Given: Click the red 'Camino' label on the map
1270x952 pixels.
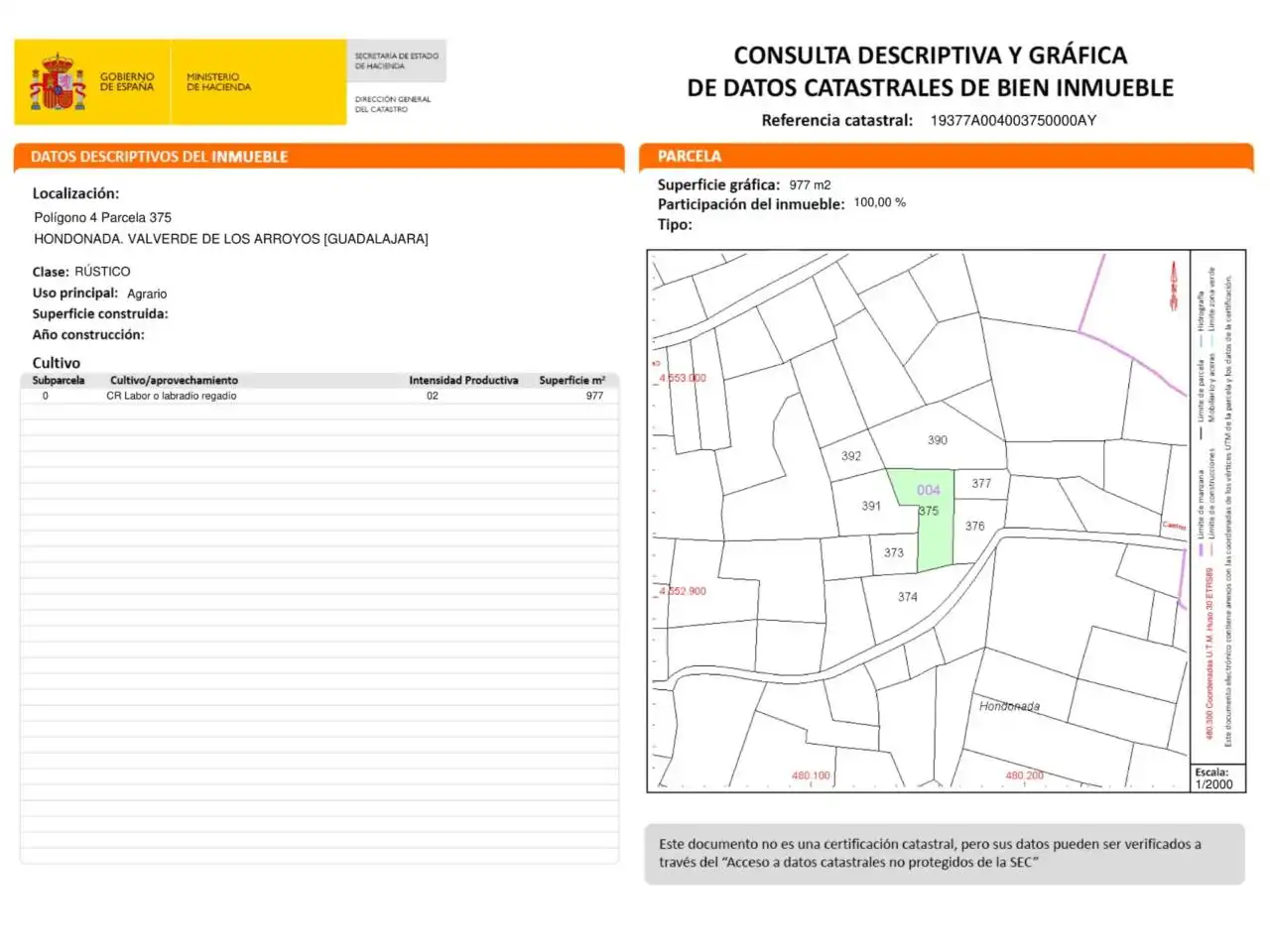Looking at the screenshot, I should click(1174, 527).
